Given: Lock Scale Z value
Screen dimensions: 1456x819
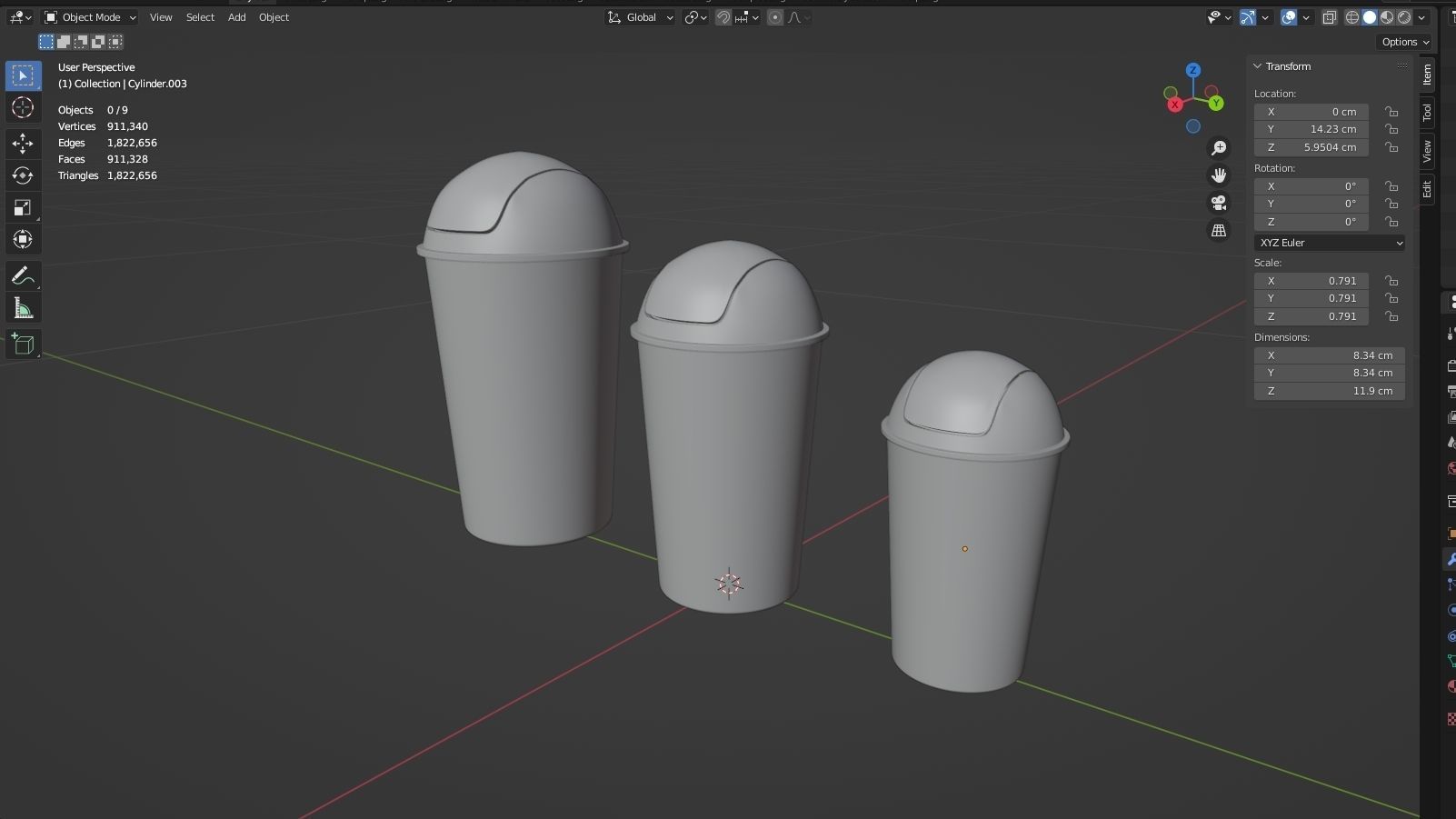Looking at the screenshot, I should pos(1391,316).
